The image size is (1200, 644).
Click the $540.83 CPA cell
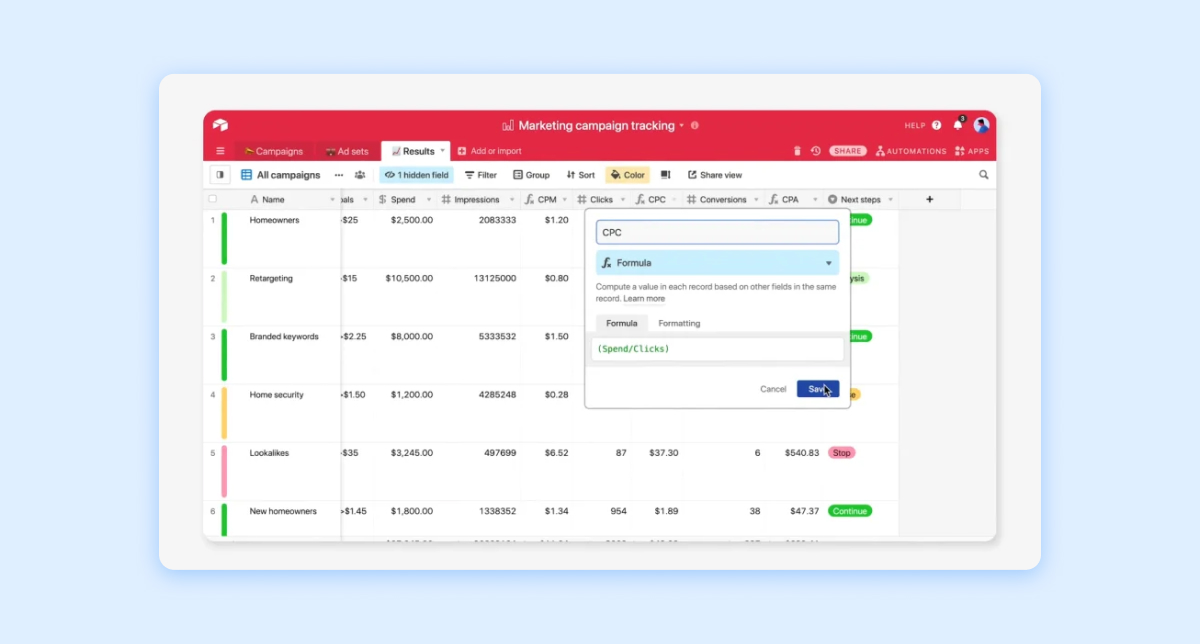(x=802, y=453)
